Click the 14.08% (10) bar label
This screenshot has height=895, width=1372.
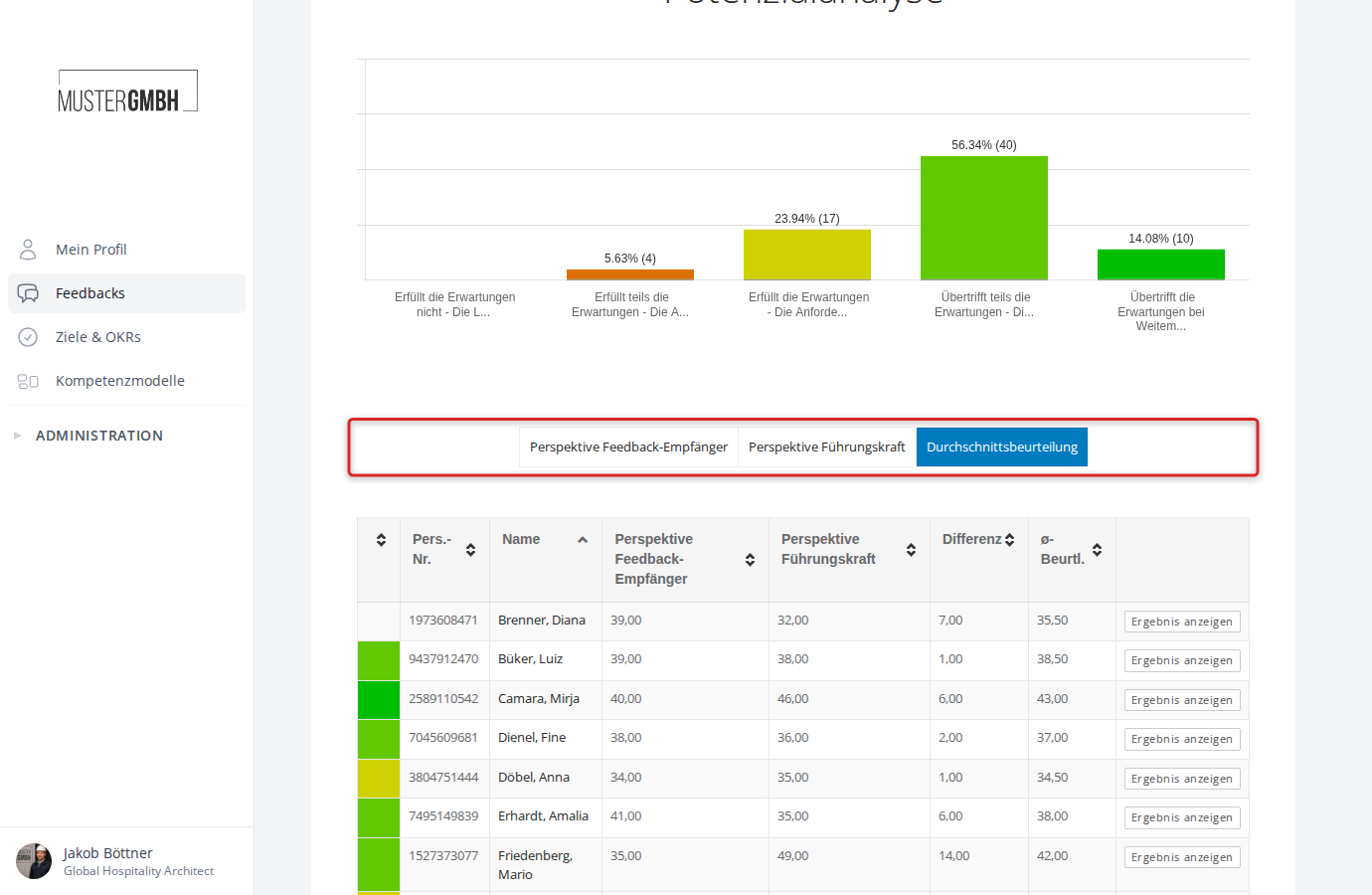pos(1161,239)
